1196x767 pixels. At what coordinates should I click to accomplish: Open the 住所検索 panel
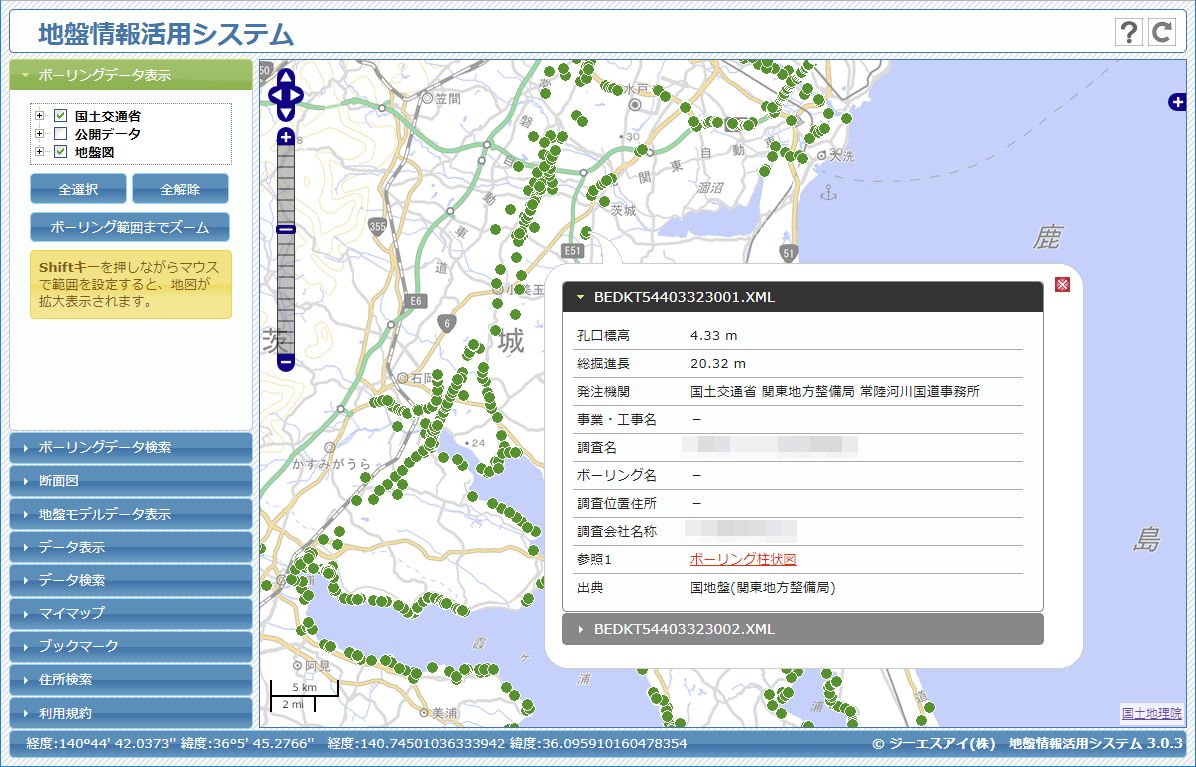pyautogui.click(x=130, y=679)
